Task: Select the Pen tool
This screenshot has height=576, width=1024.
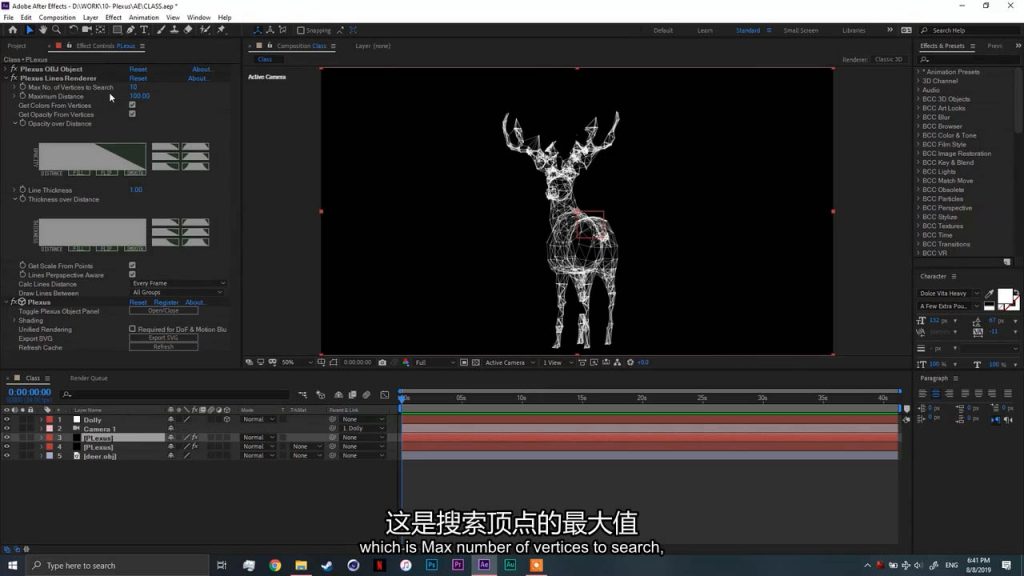Action: click(x=131, y=30)
